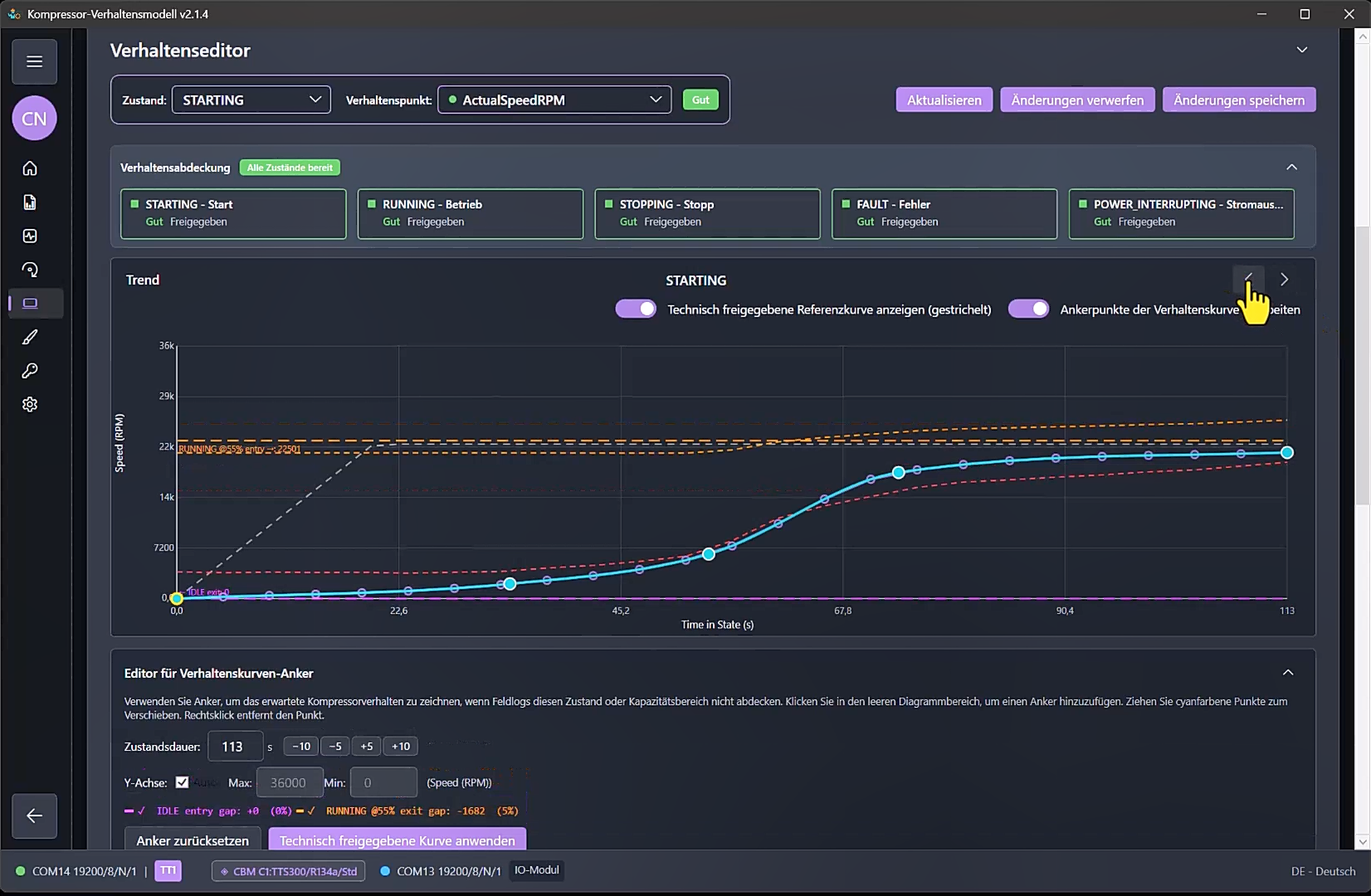Select large cyan anchor near 22k plateau
The height and width of the screenshot is (896, 1371).
pos(898,472)
